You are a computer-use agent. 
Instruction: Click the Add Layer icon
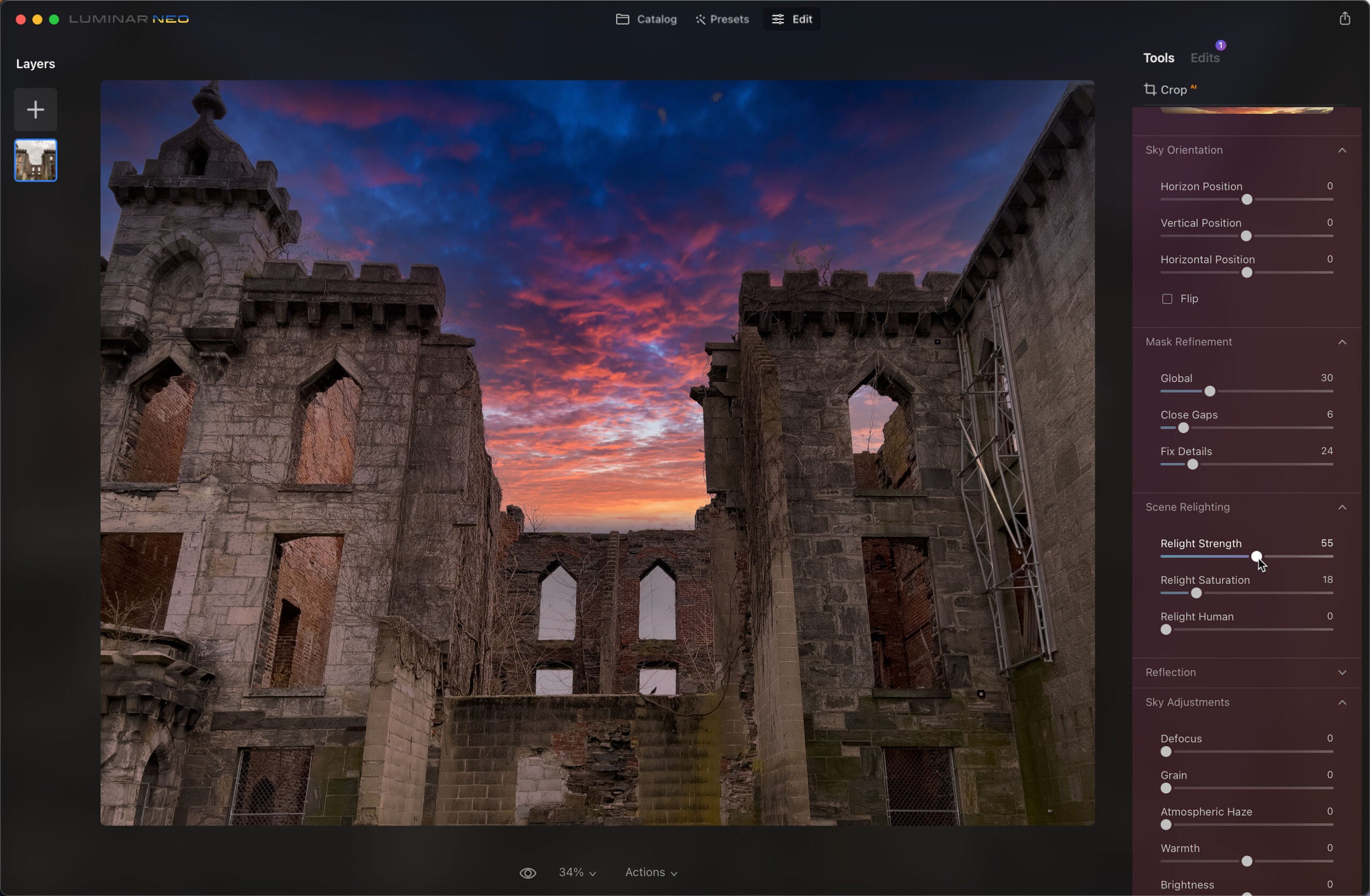35,109
